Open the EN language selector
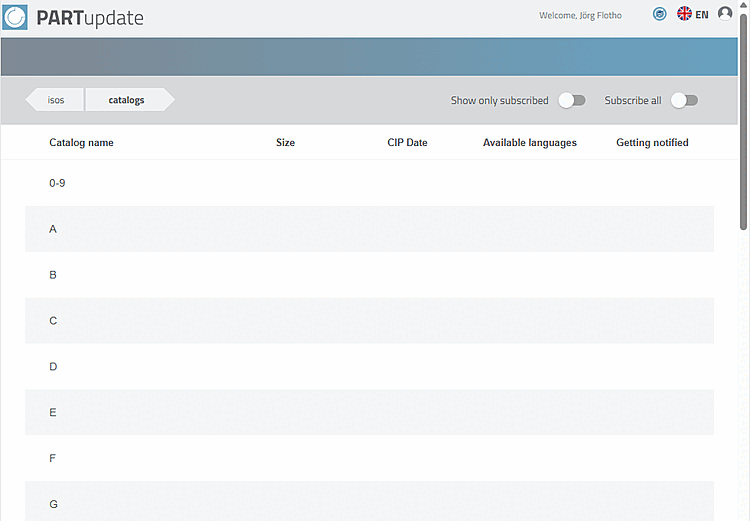The width and height of the screenshot is (750, 521). 702,15
